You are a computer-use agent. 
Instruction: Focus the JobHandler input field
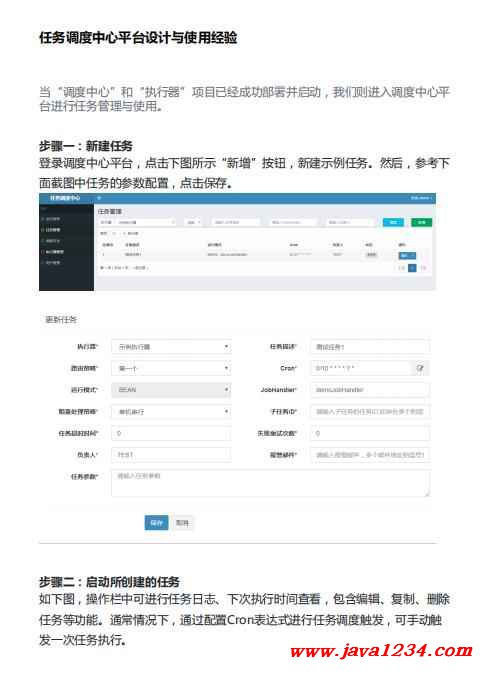(x=370, y=390)
